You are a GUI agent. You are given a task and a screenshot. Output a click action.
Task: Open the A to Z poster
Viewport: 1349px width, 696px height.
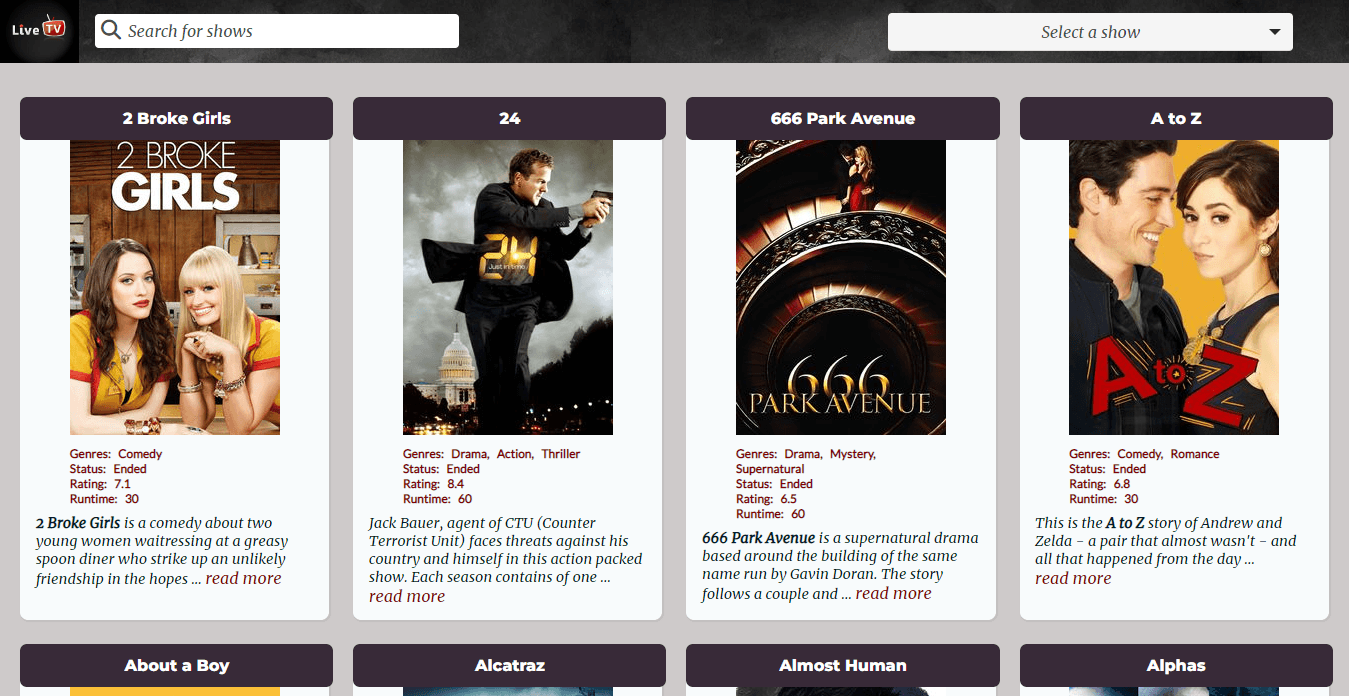click(x=1174, y=287)
